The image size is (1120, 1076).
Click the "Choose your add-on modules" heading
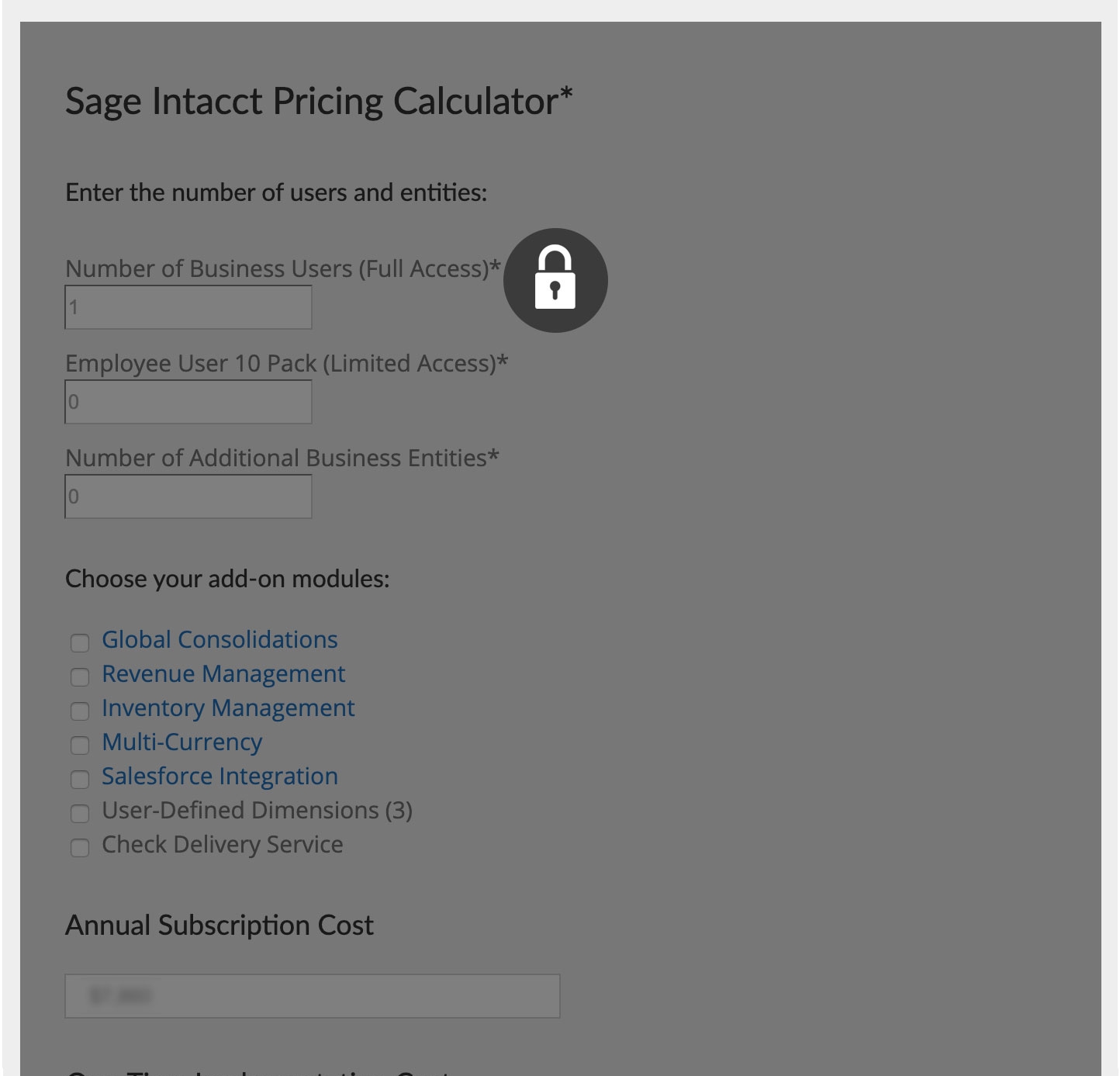(227, 579)
